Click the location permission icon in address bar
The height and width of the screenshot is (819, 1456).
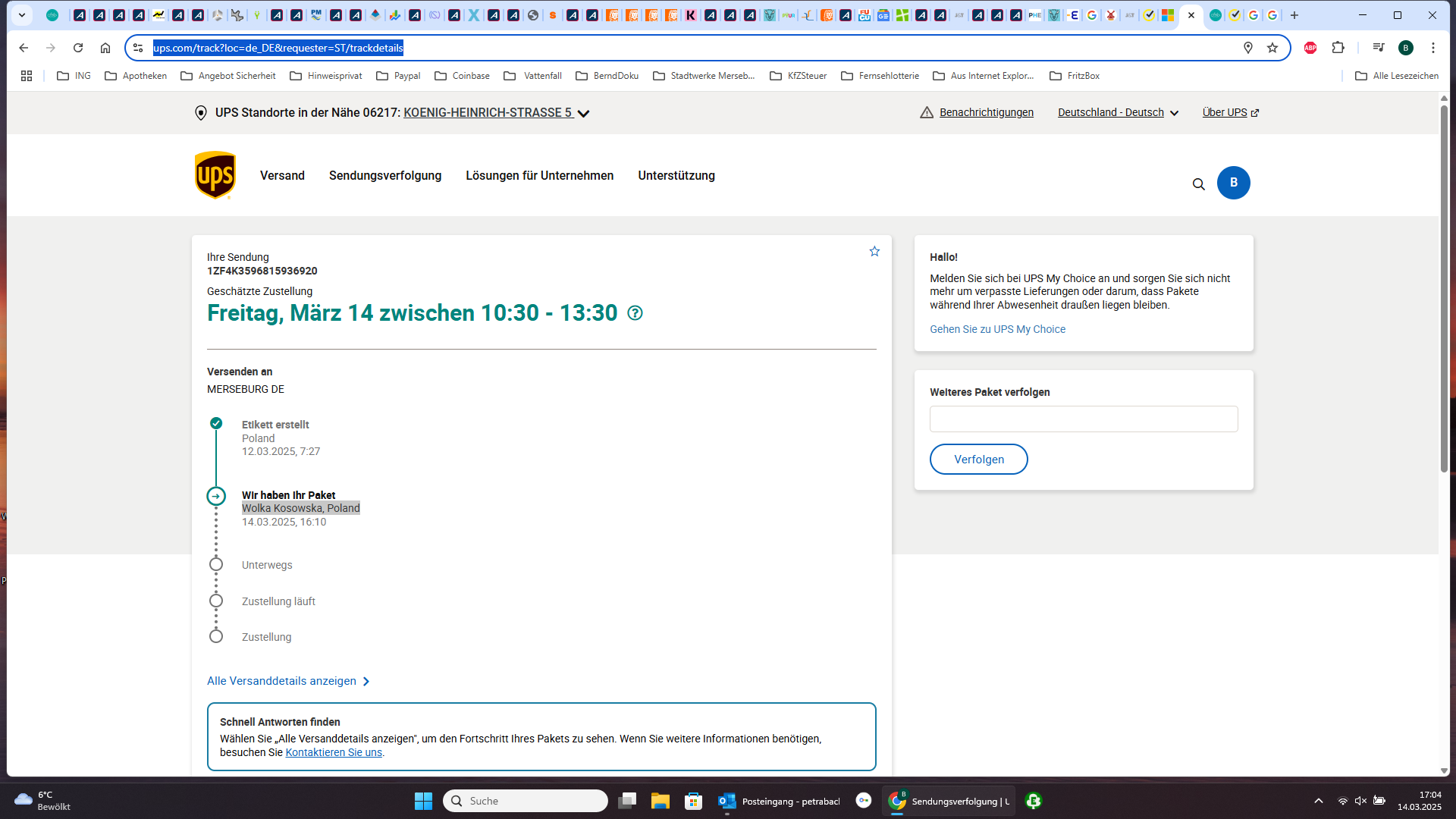(x=1248, y=48)
